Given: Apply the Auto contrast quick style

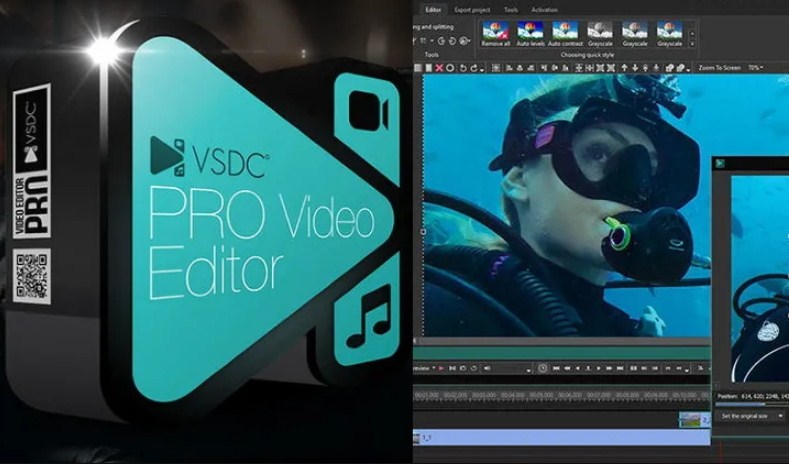Looking at the screenshot, I should coord(565,34).
